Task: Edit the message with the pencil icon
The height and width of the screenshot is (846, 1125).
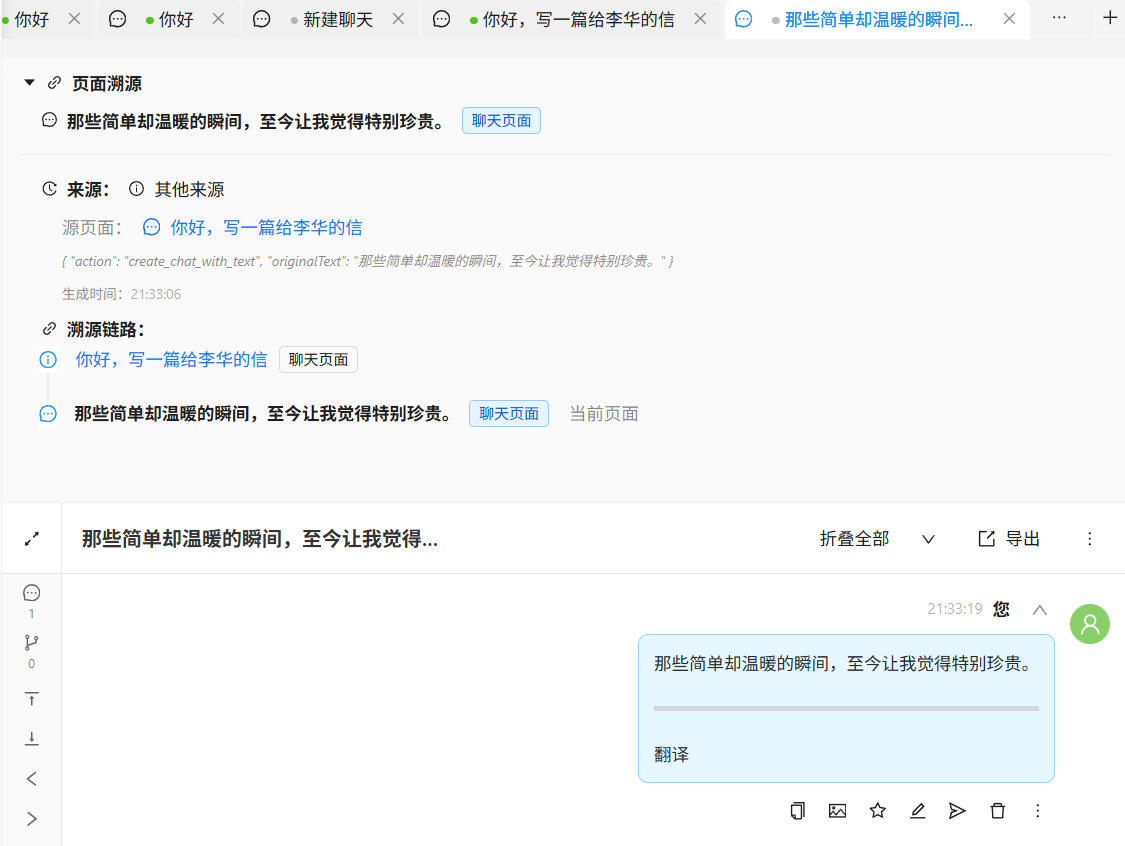Action: point(917,811)
